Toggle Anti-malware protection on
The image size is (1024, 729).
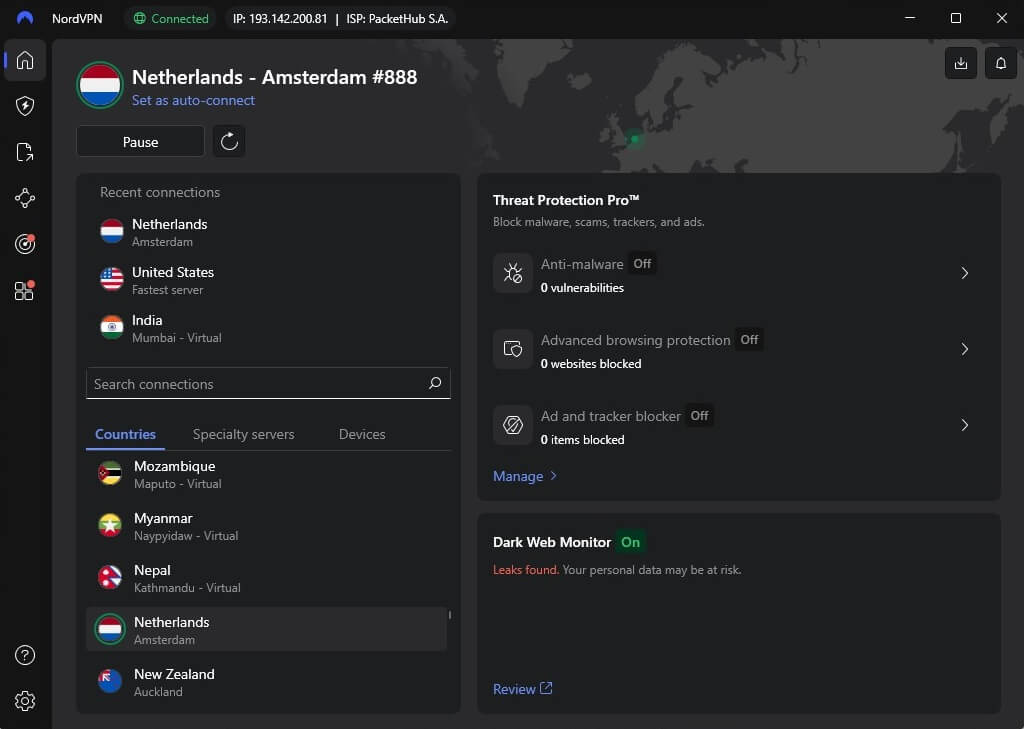(641, 264)
